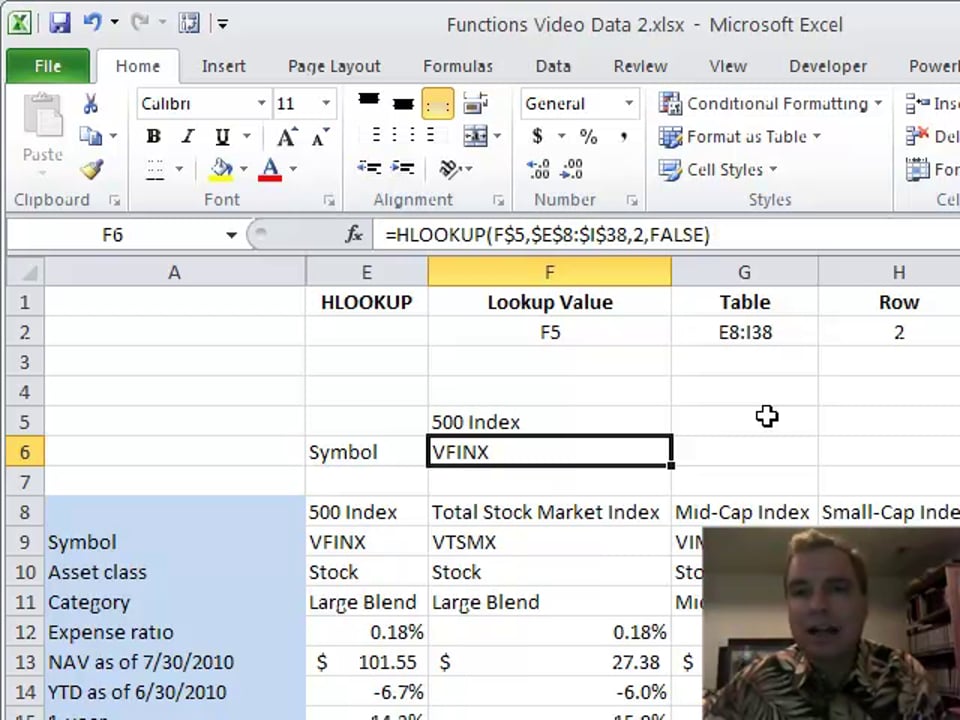The image size is (960, 720).
Task: Click the Paste clipboard icon
Action: [x=42, y=115]
